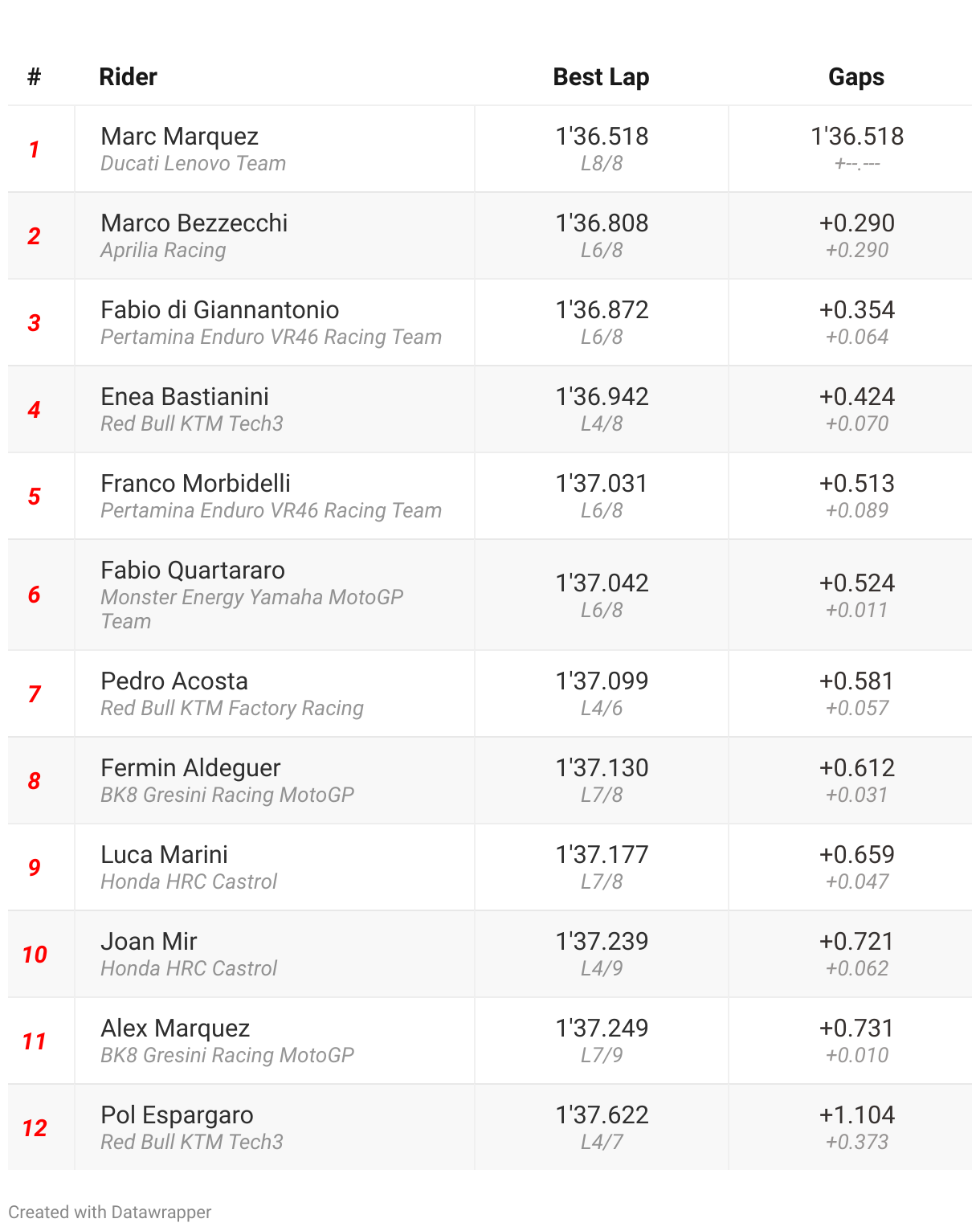
Task: Click the Gaps column header
Action: pos(856,77)
